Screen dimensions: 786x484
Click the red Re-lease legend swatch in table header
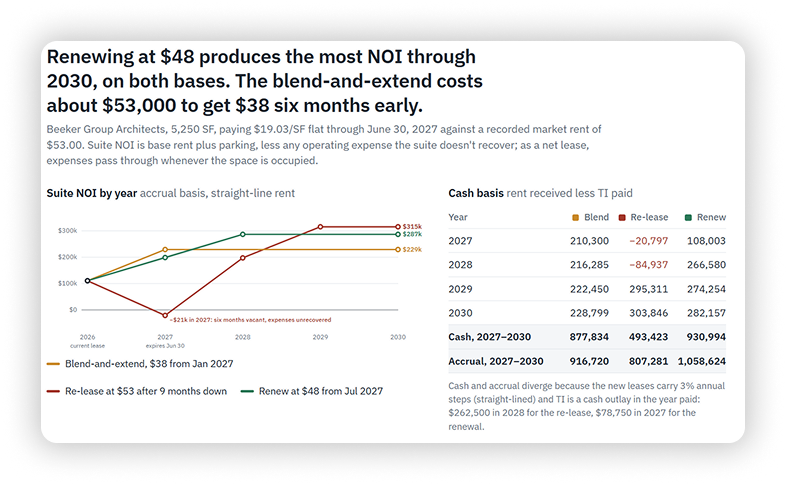coord(622,217)
